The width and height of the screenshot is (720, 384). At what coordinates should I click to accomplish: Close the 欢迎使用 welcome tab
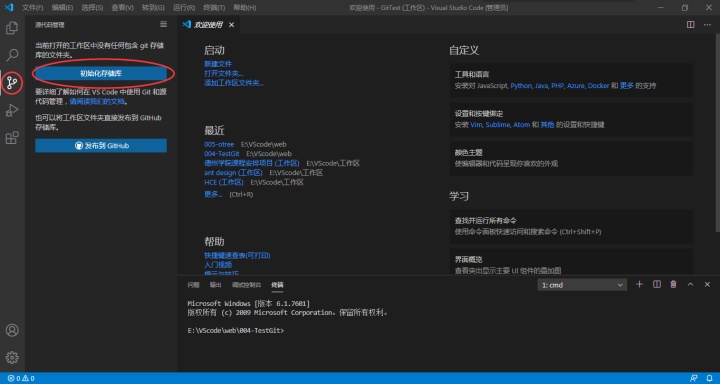(231, 25)
